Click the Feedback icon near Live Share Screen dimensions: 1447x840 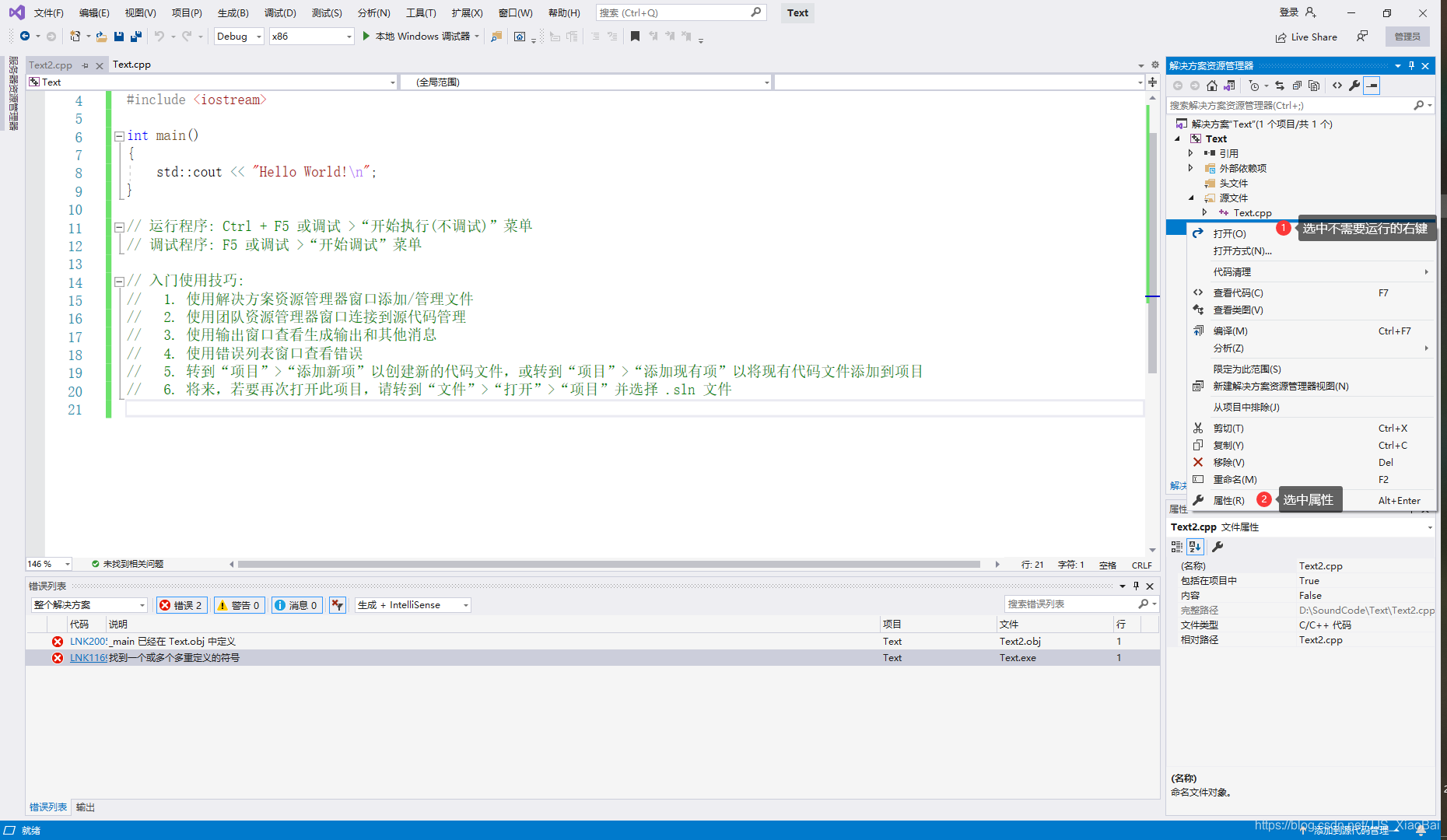[x=1362, y=37]
